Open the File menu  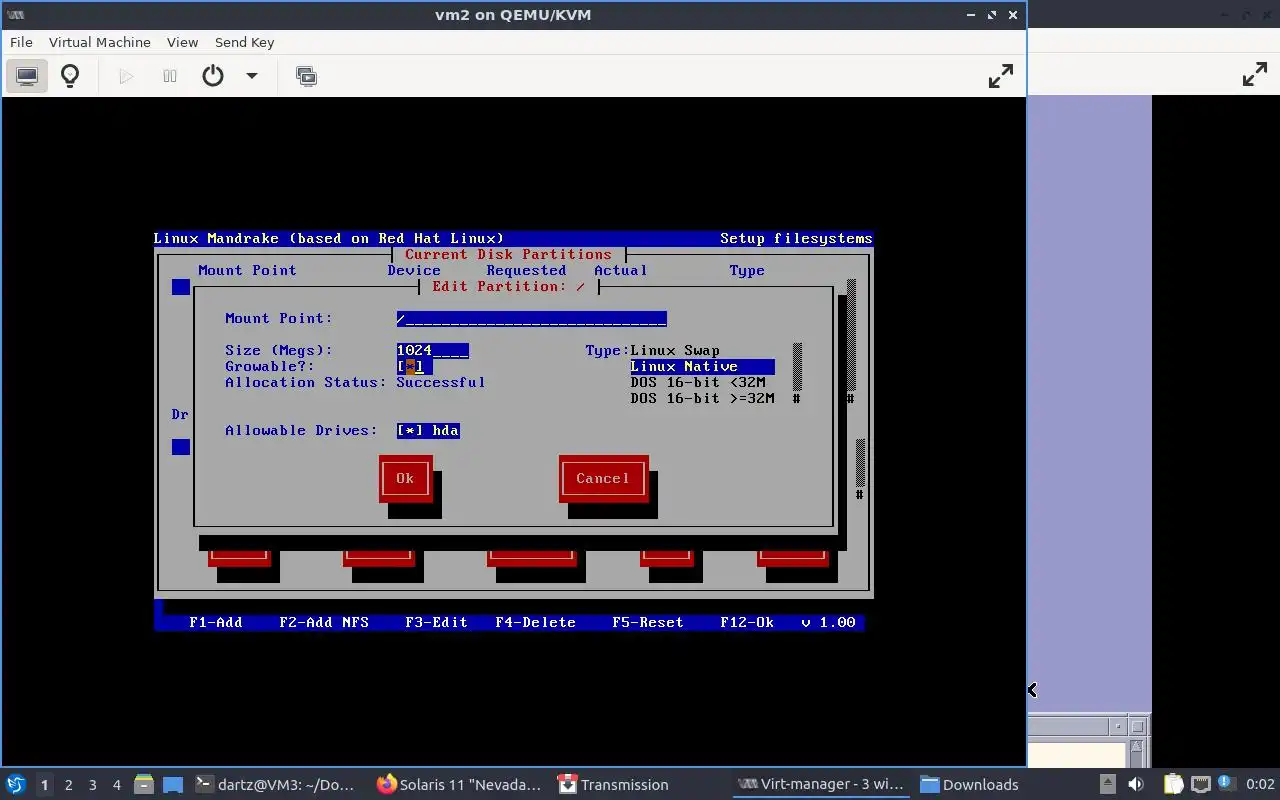click(x=21, y=42)
